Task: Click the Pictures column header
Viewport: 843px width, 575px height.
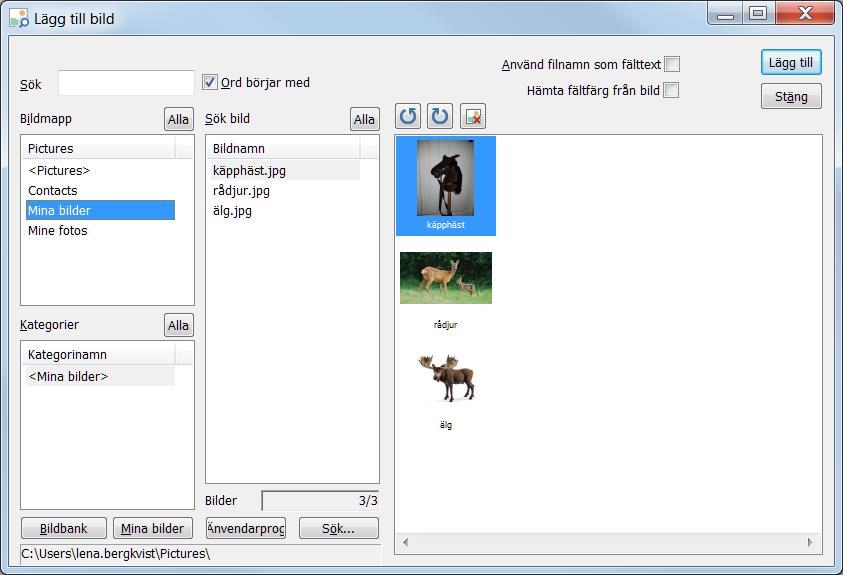Action: 98,148
